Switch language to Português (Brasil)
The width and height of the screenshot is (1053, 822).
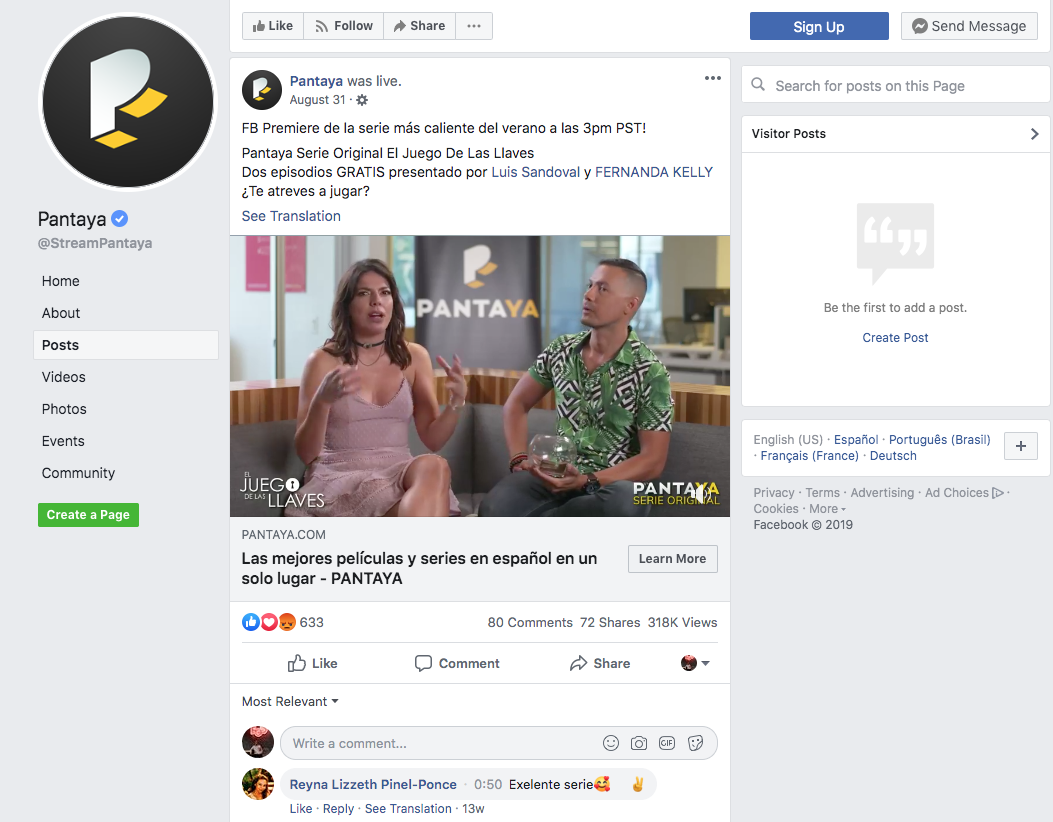coord(940,440)
